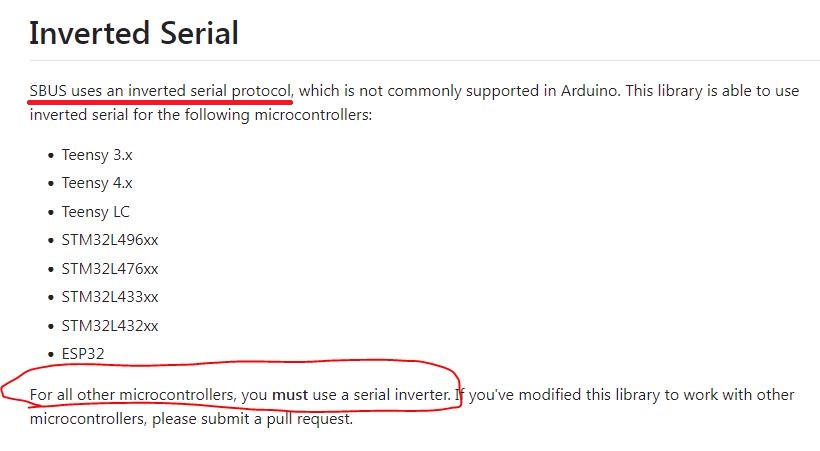
Task: Click the "STM32L496xx" list entry
Action: coord(110,240)
